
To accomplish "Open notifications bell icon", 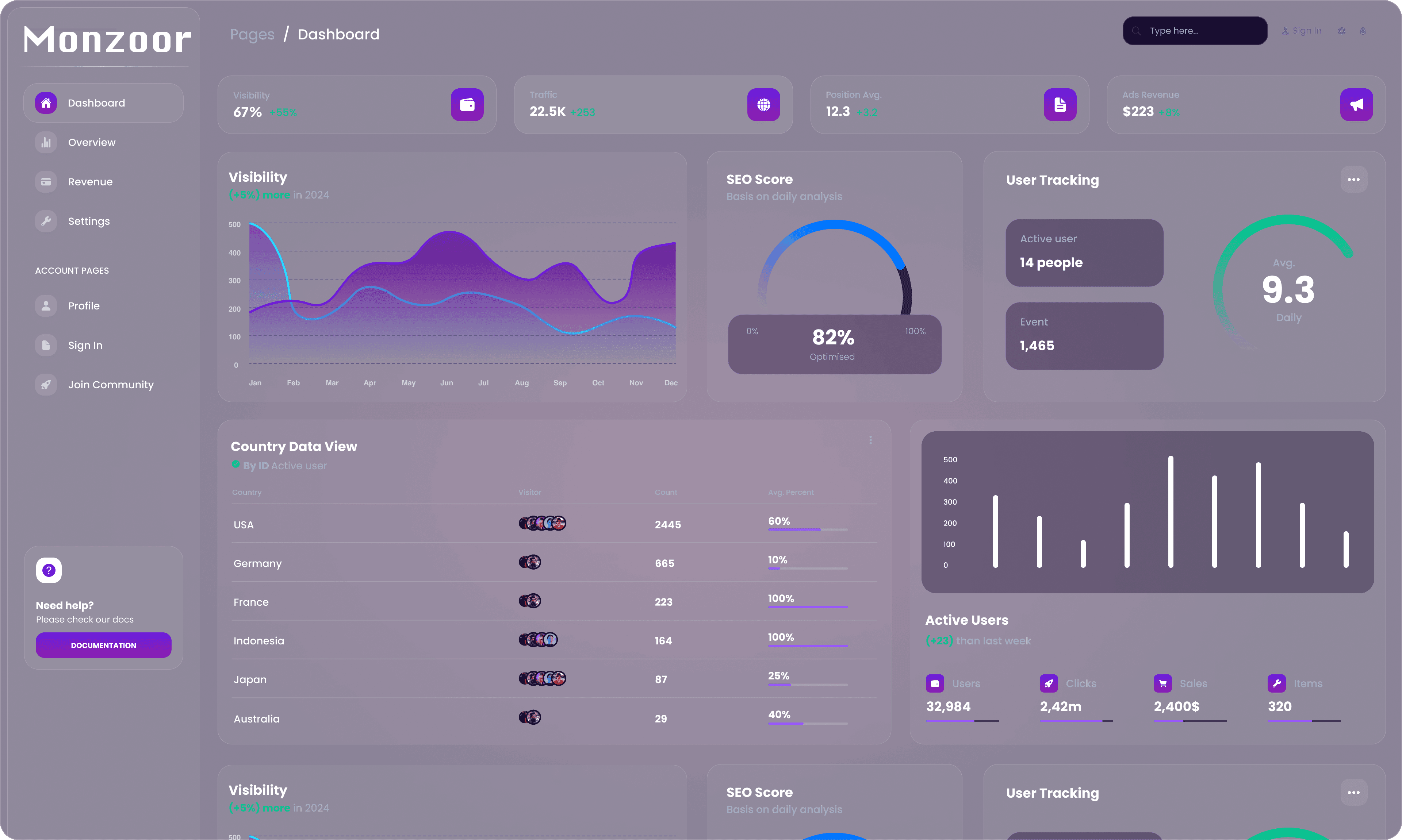I will click(x=1363, y=31).
